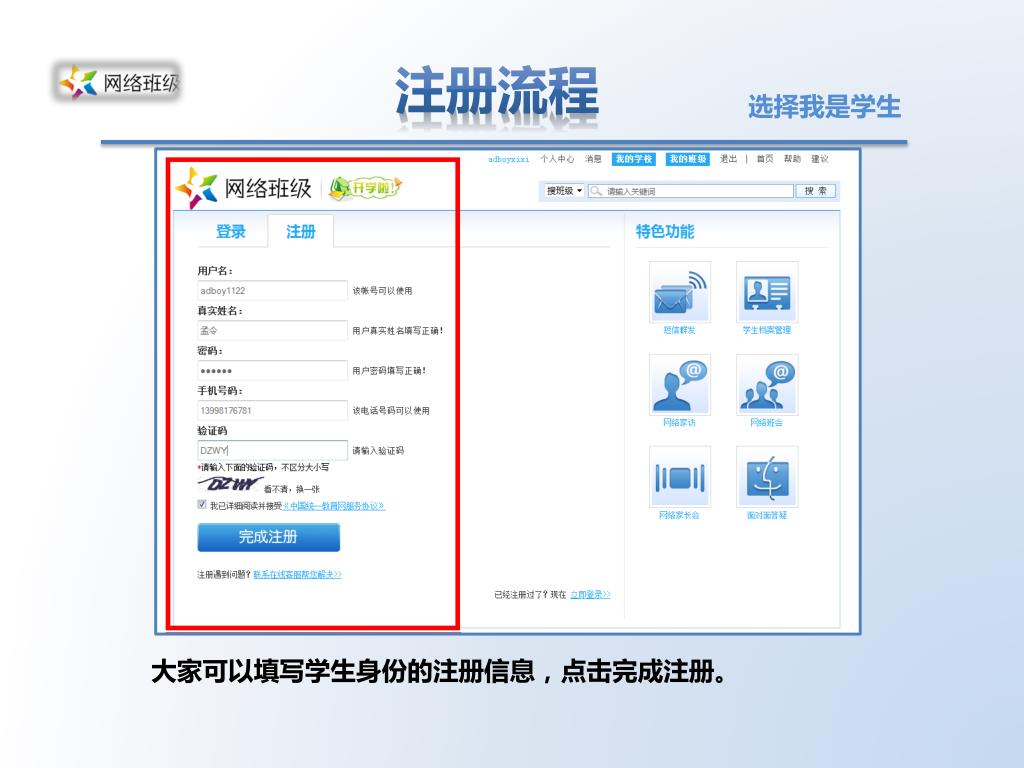
Task: Click the 开学啦 banner badge
Action: point(365,188)
